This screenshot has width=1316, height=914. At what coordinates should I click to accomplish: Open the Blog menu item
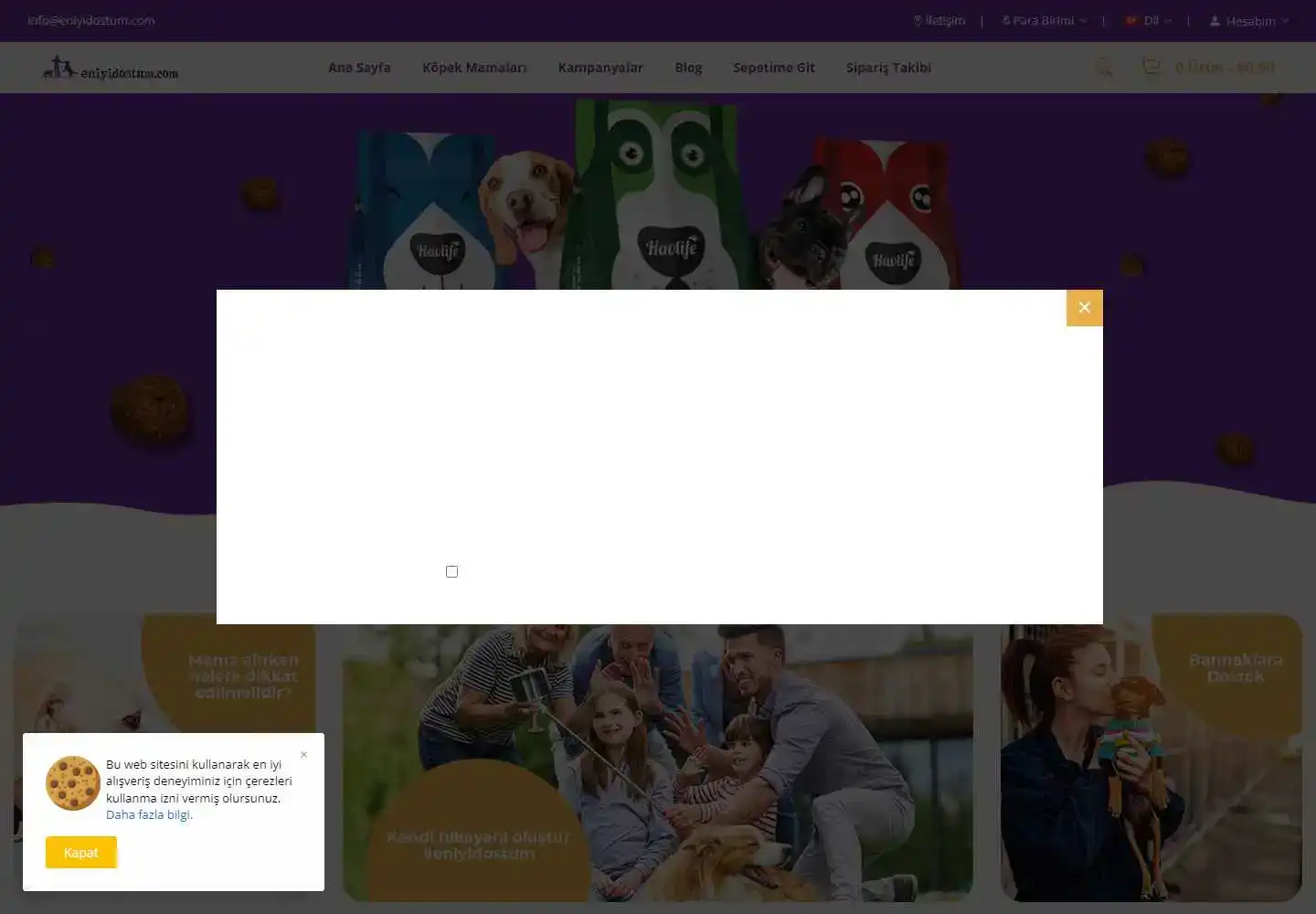click(x=688, y=68)
